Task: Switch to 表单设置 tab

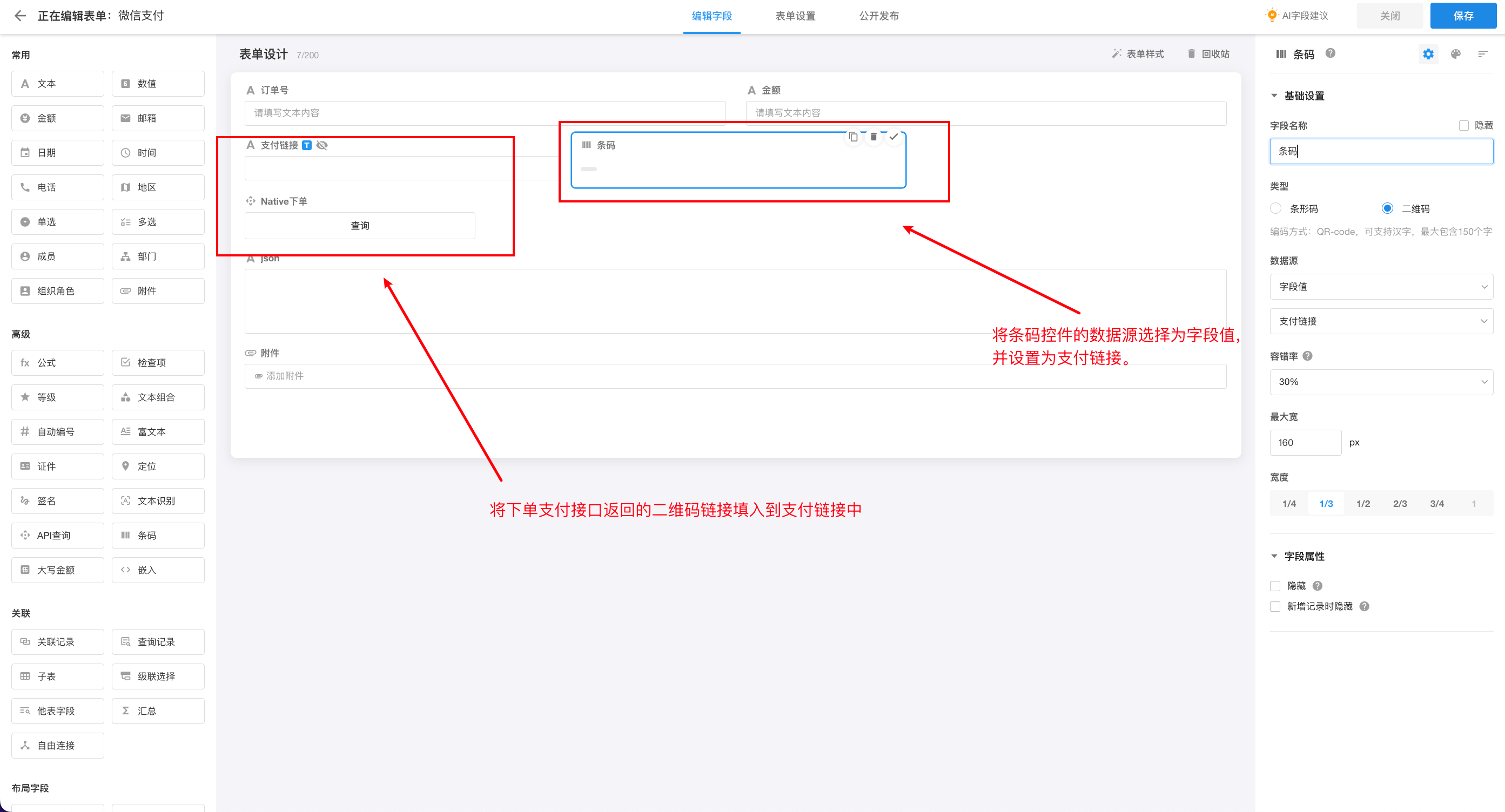Action: click(795, 16)
